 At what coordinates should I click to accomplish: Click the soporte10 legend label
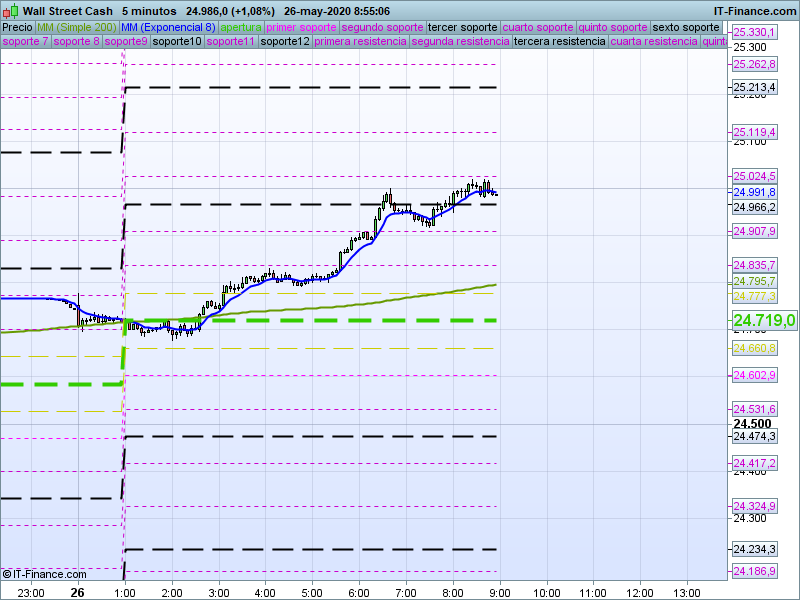coord(177,42)
